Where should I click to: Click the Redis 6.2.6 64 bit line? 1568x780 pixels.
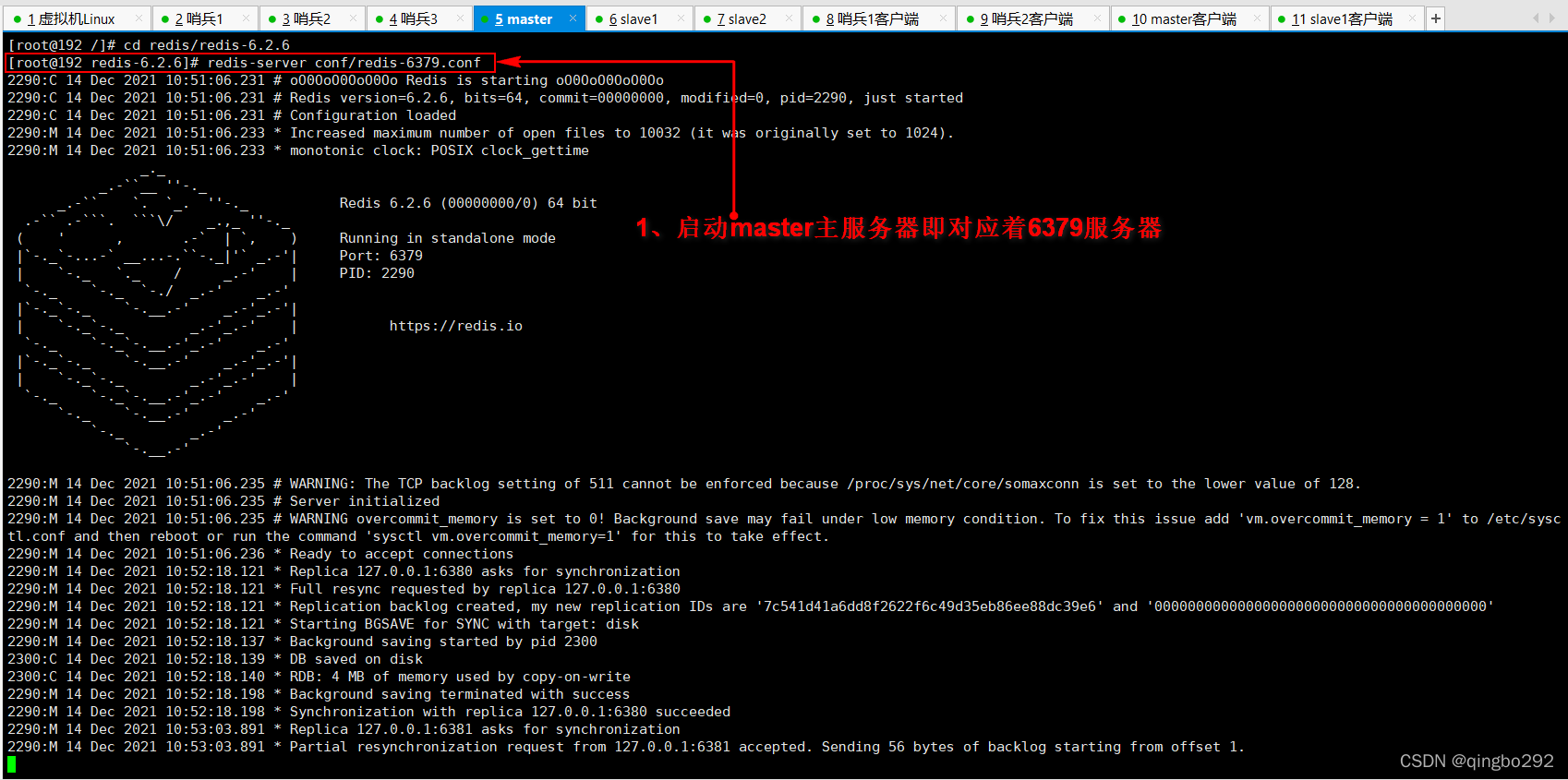[468, 203]
